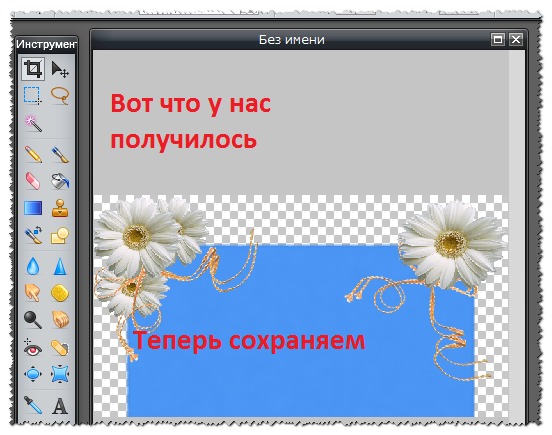Choose the pink Eraser tool
This screenshot has height=435, width=552.
pyautogui.click(x=33, y=181)
